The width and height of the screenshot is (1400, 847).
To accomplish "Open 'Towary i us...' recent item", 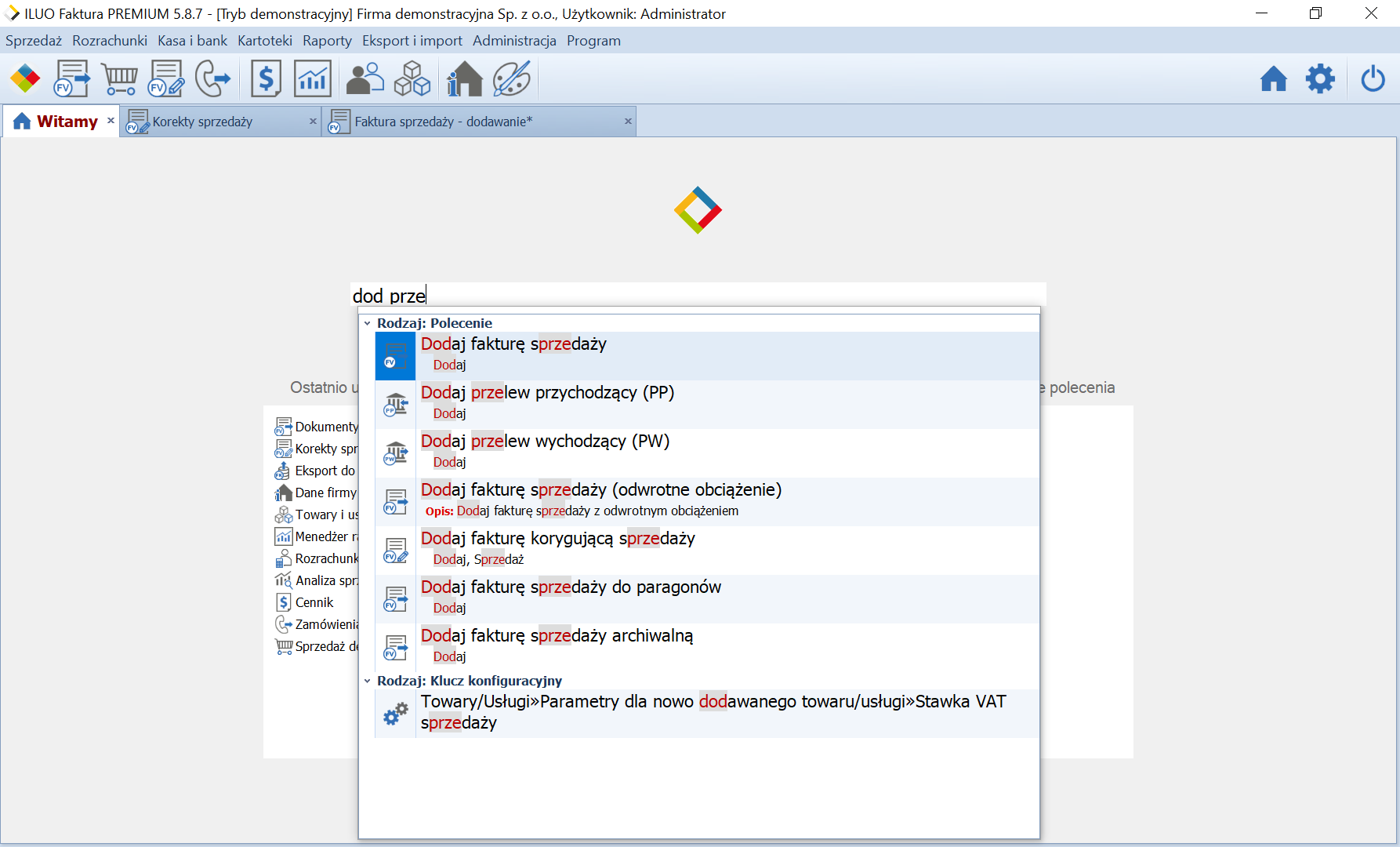I will [x=317, y=514].
